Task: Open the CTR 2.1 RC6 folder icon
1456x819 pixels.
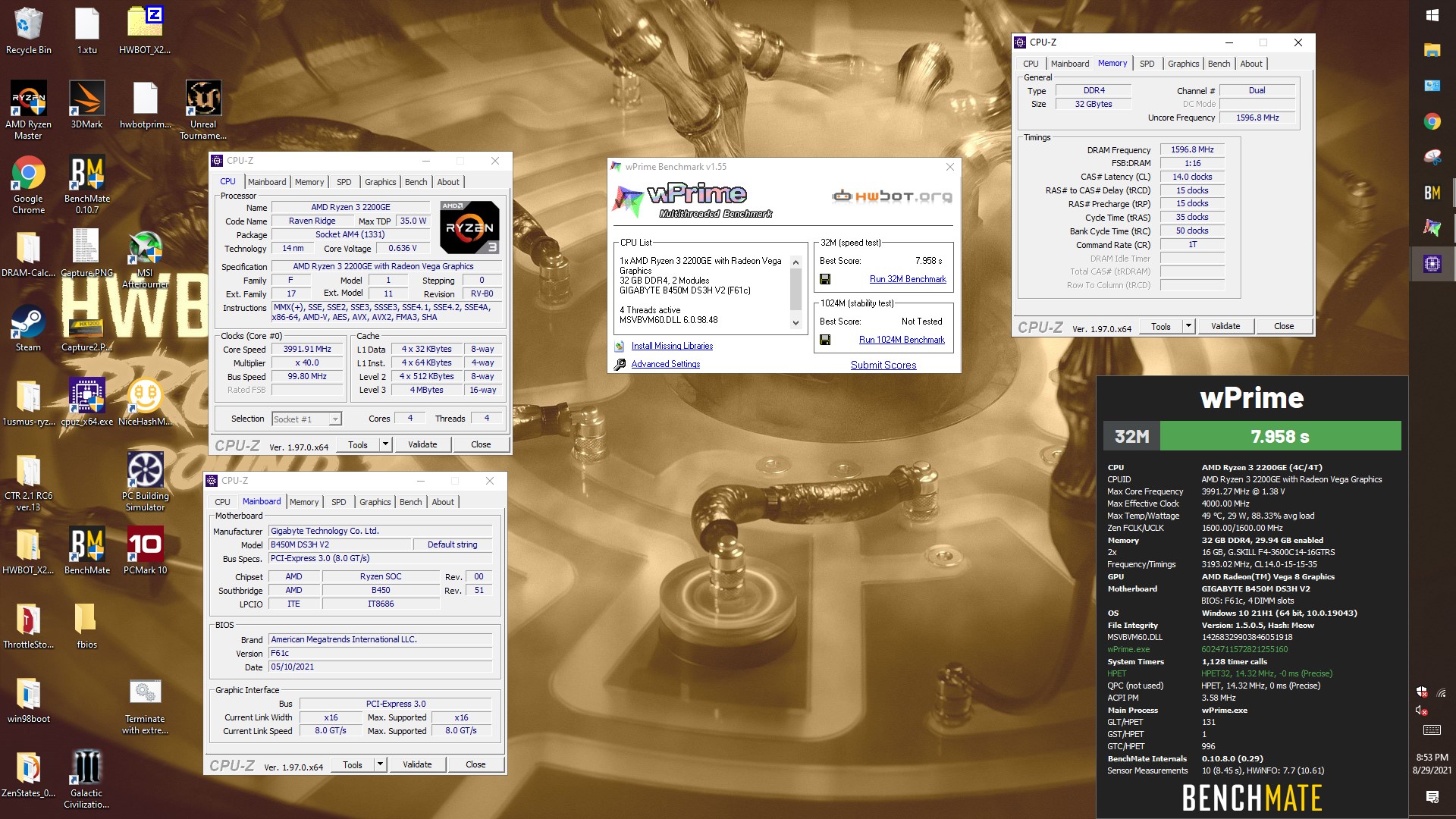Action: coord(28,482)
